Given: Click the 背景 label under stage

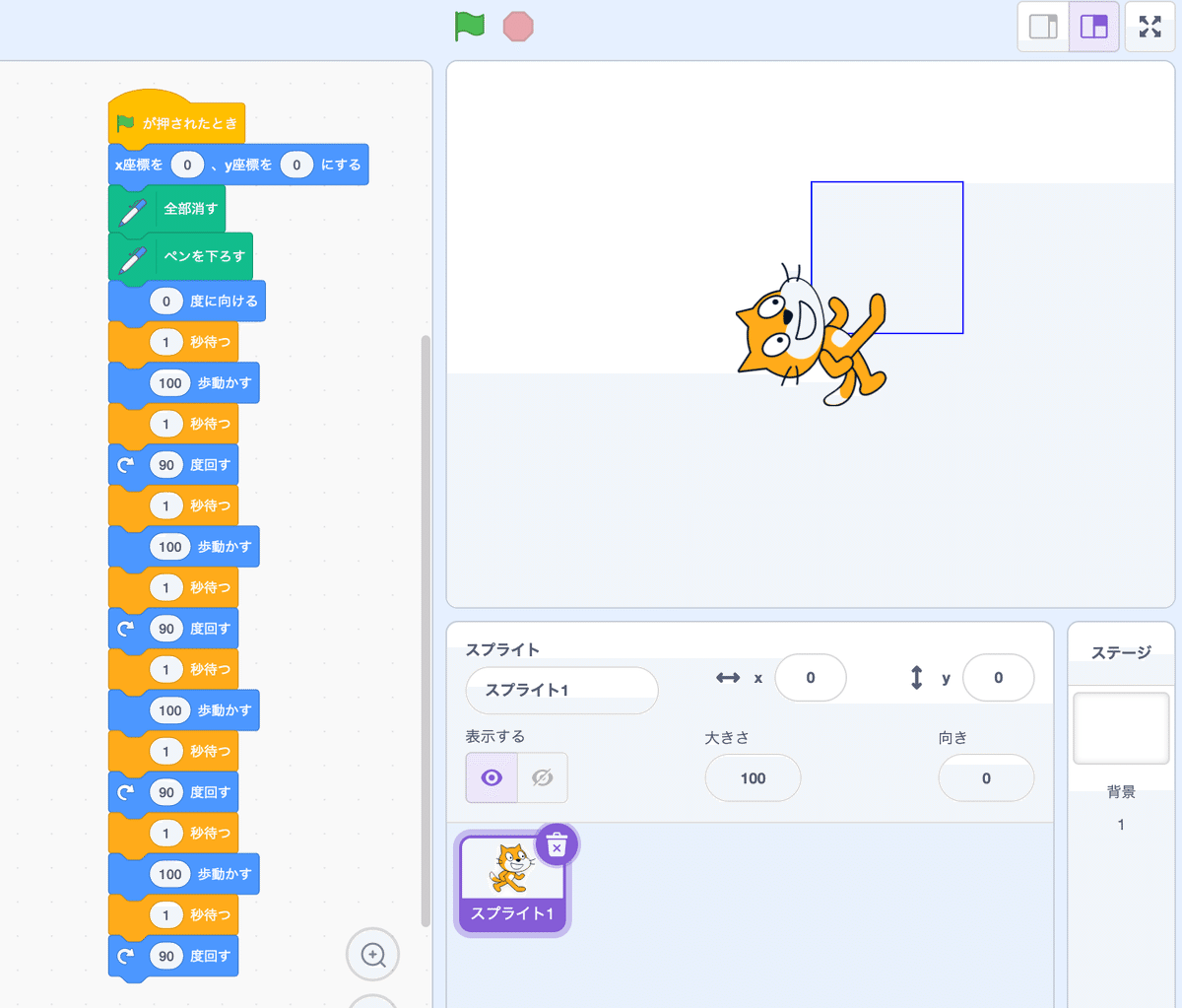Looking at the screenshot, I should (x=1121, y=792).
